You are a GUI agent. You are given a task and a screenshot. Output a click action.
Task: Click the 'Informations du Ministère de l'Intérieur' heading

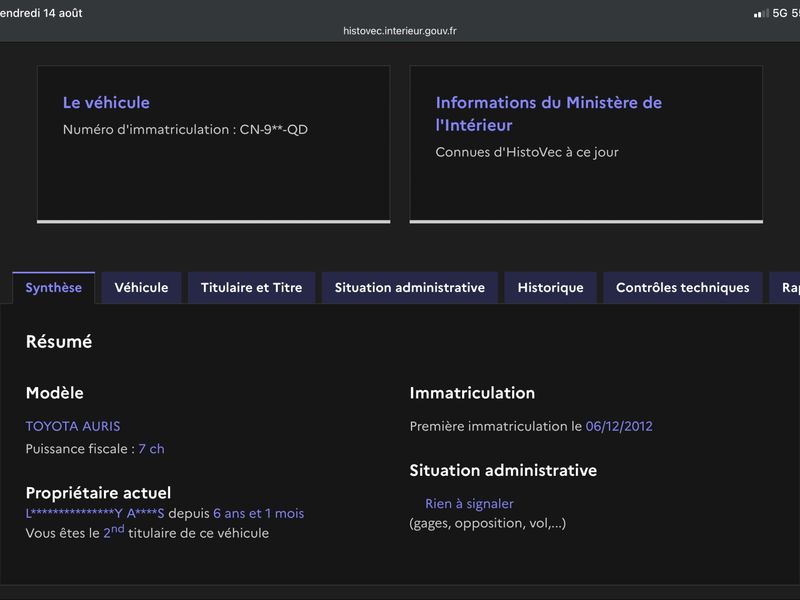click(x=548, y=114)
